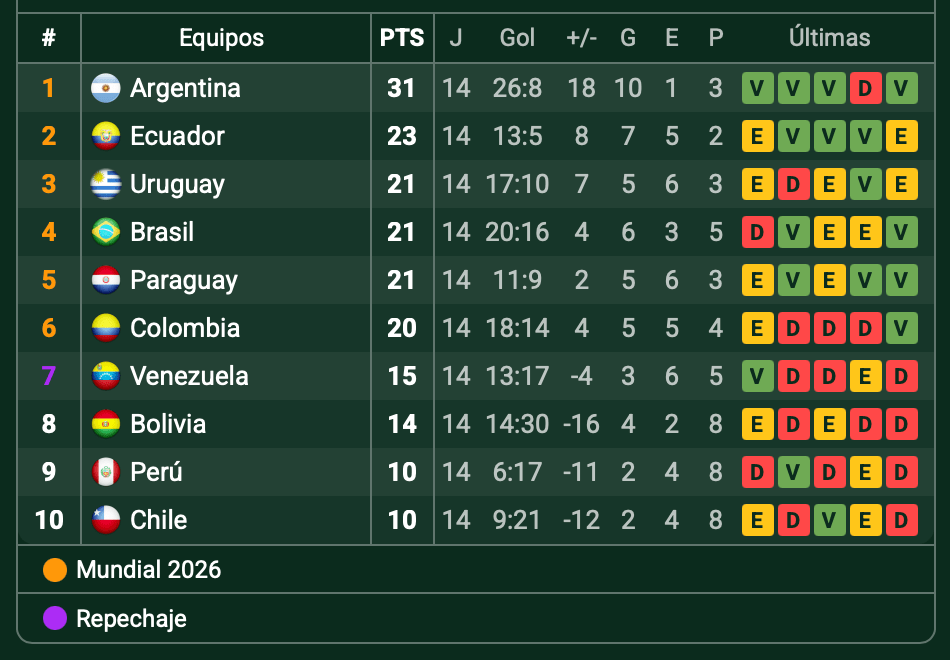Image resolution: width=950 pixels, height=660 pixels.
Task: Click the Colombia flag icon
Action: click(x=105, y=328)
